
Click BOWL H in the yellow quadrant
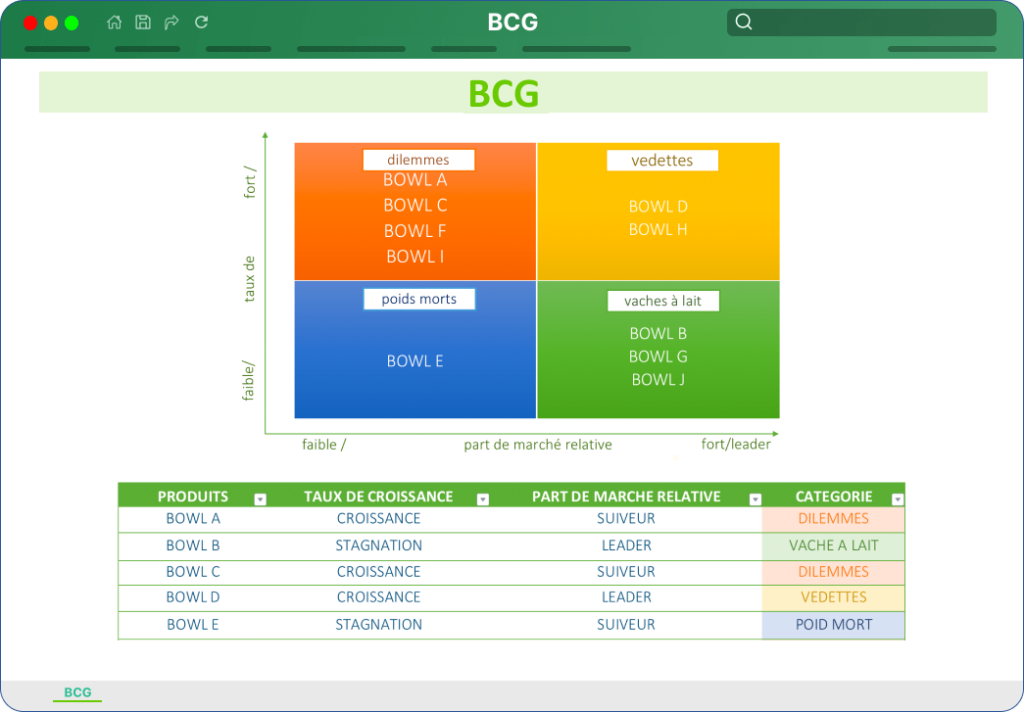(658, 229)
